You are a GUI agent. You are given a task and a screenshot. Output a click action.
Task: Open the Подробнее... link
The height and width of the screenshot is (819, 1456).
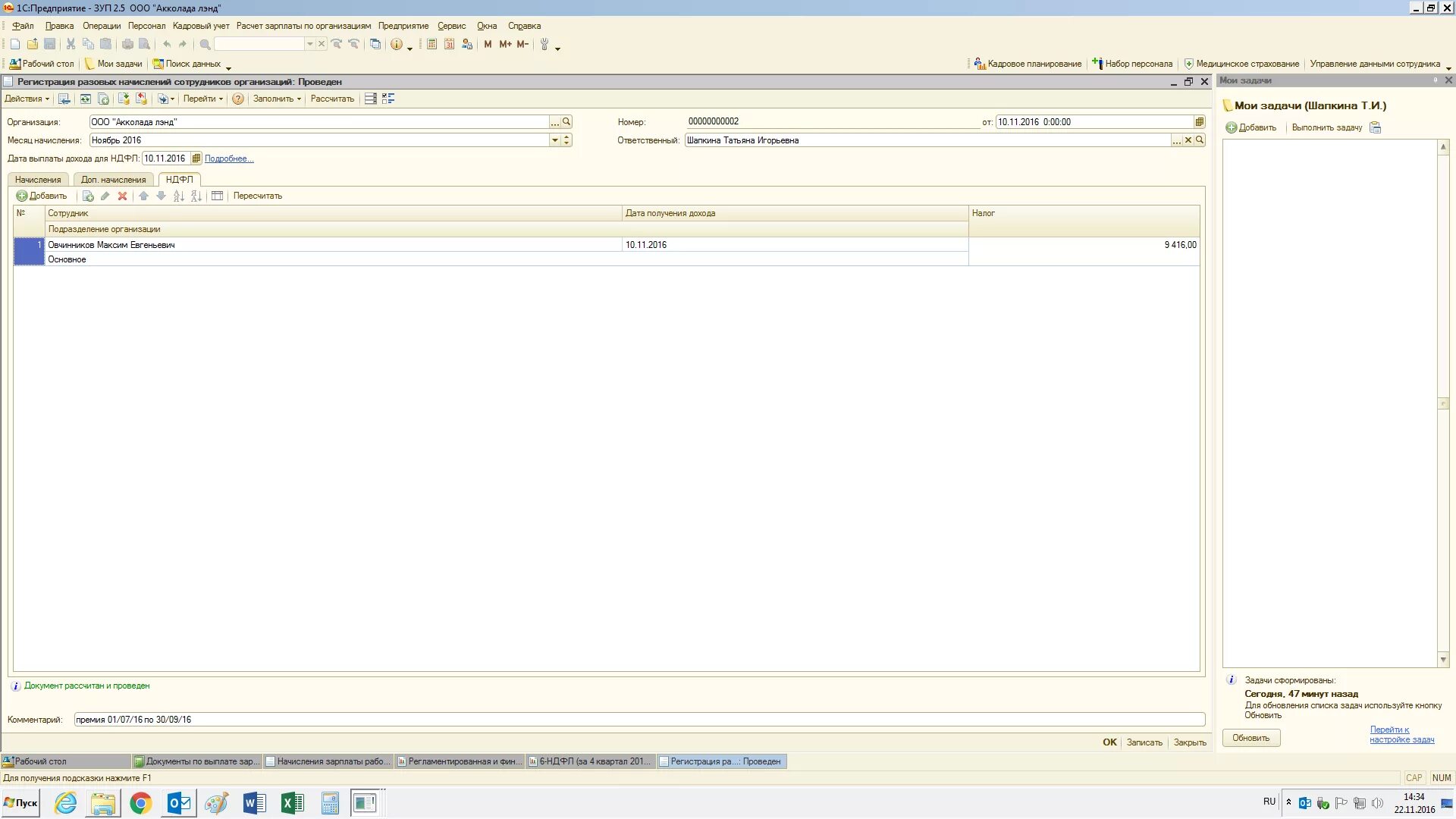pos(229,158)
